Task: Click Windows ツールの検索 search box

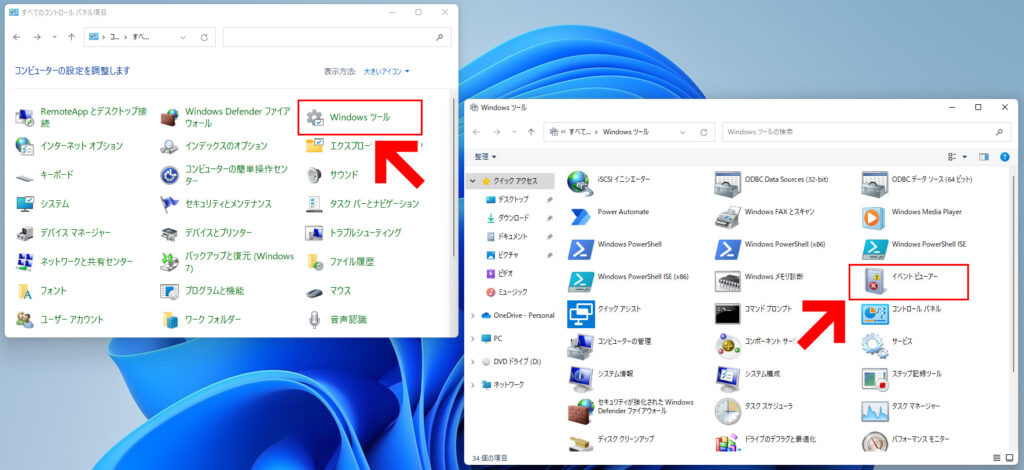Action: [865, 132]
